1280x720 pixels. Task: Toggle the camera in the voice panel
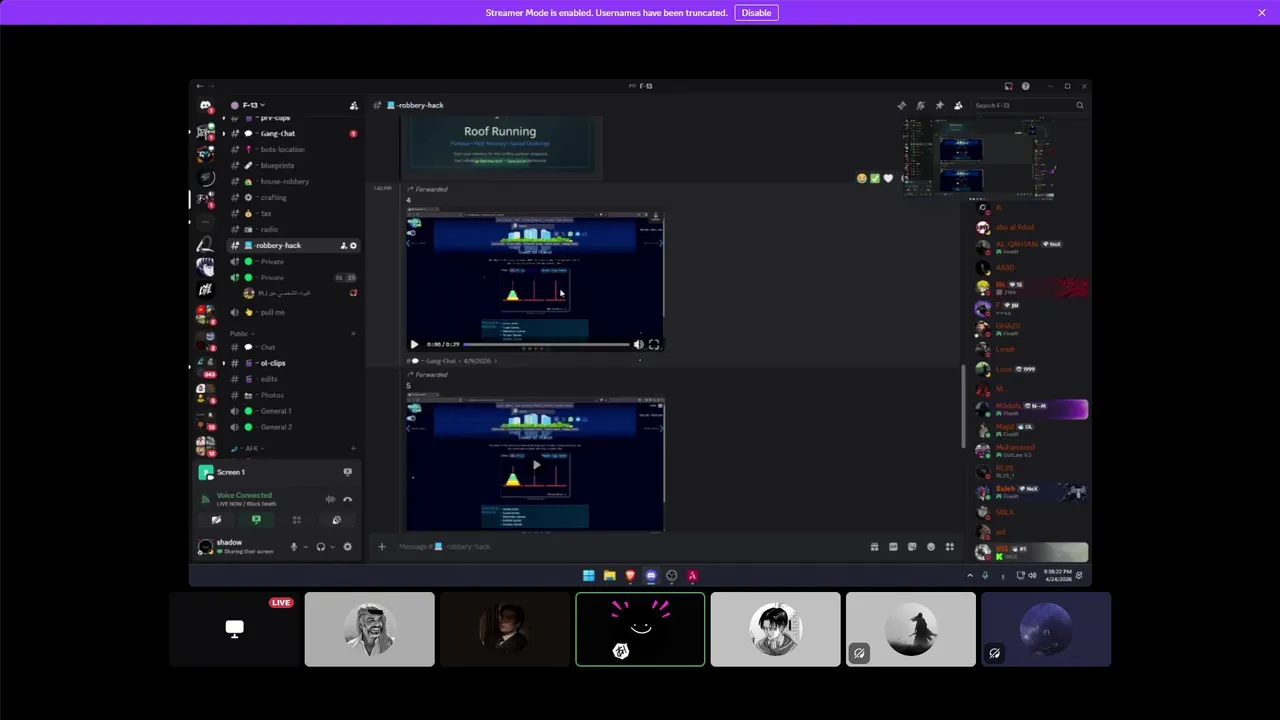tap(216, 520)
